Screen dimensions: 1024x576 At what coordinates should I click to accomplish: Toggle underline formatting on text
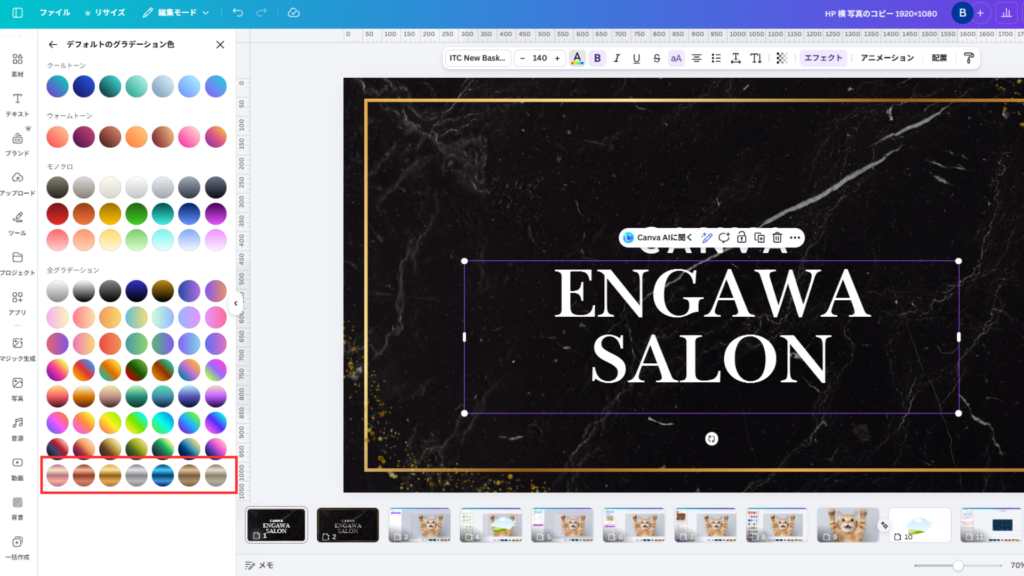tap(636, 58)
